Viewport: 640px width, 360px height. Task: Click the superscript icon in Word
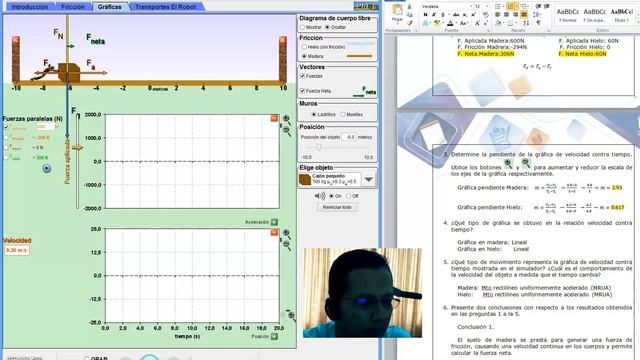click(474, 15)
